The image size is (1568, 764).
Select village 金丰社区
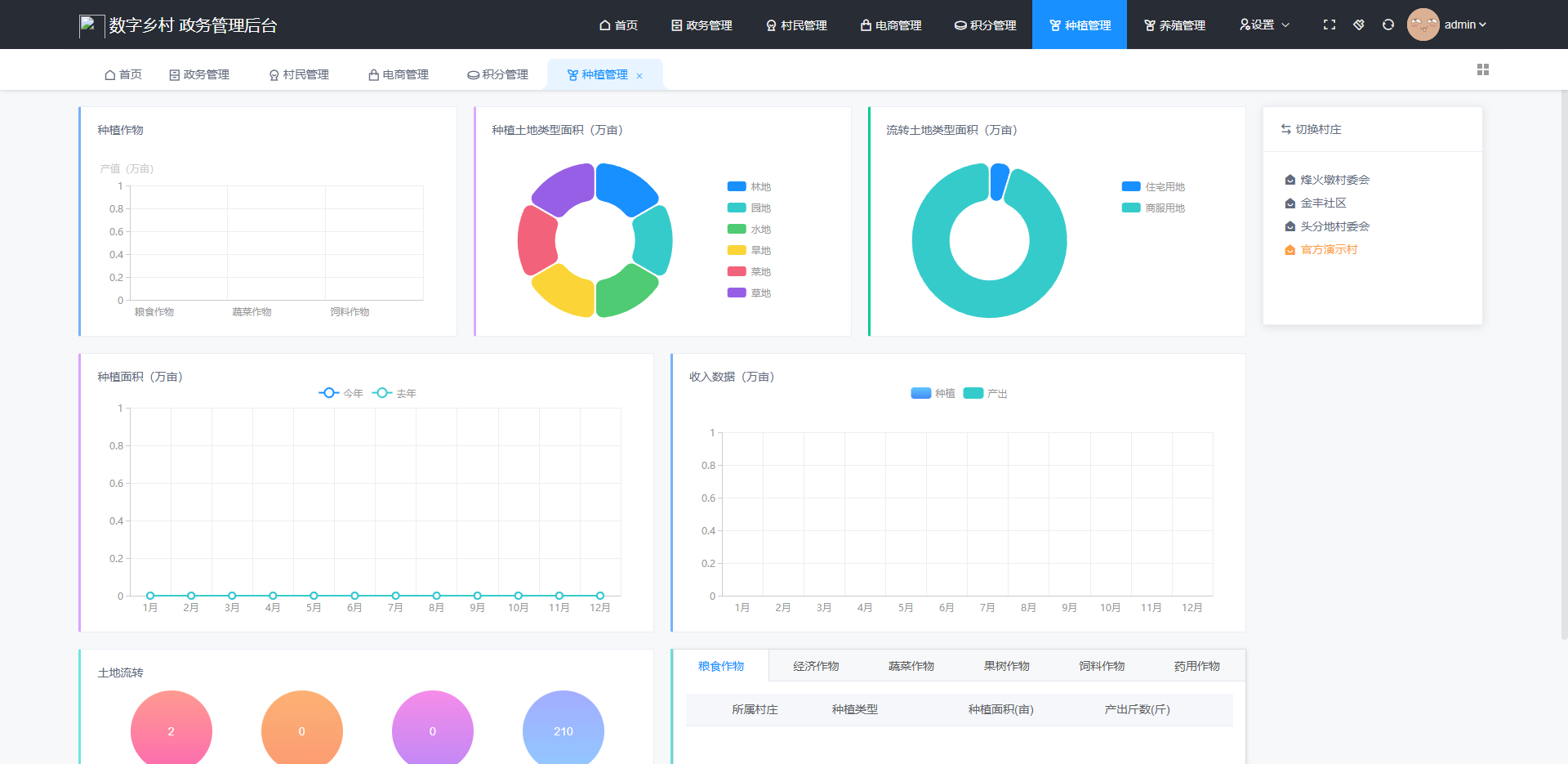pyautogui.click(x=1323, y=203)
